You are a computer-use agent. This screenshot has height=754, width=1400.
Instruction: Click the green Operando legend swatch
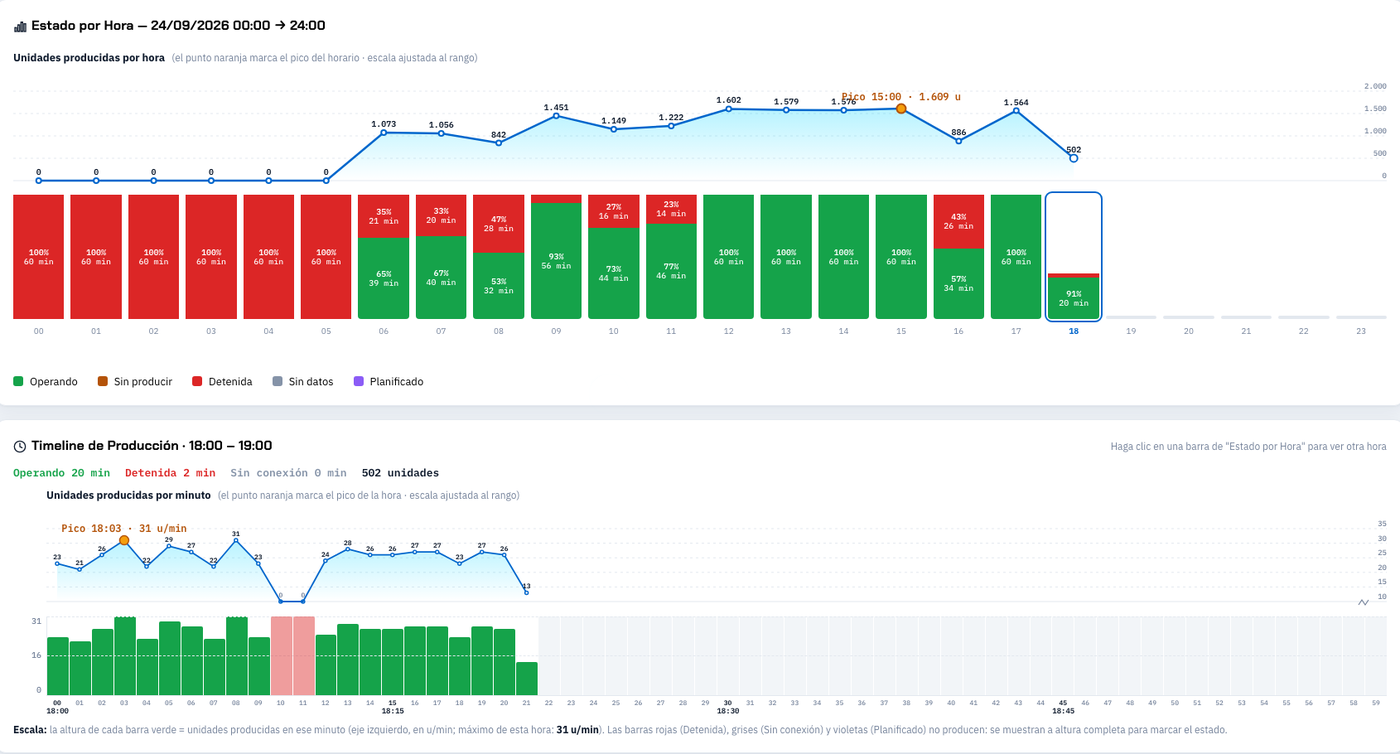tap(18, 381)
